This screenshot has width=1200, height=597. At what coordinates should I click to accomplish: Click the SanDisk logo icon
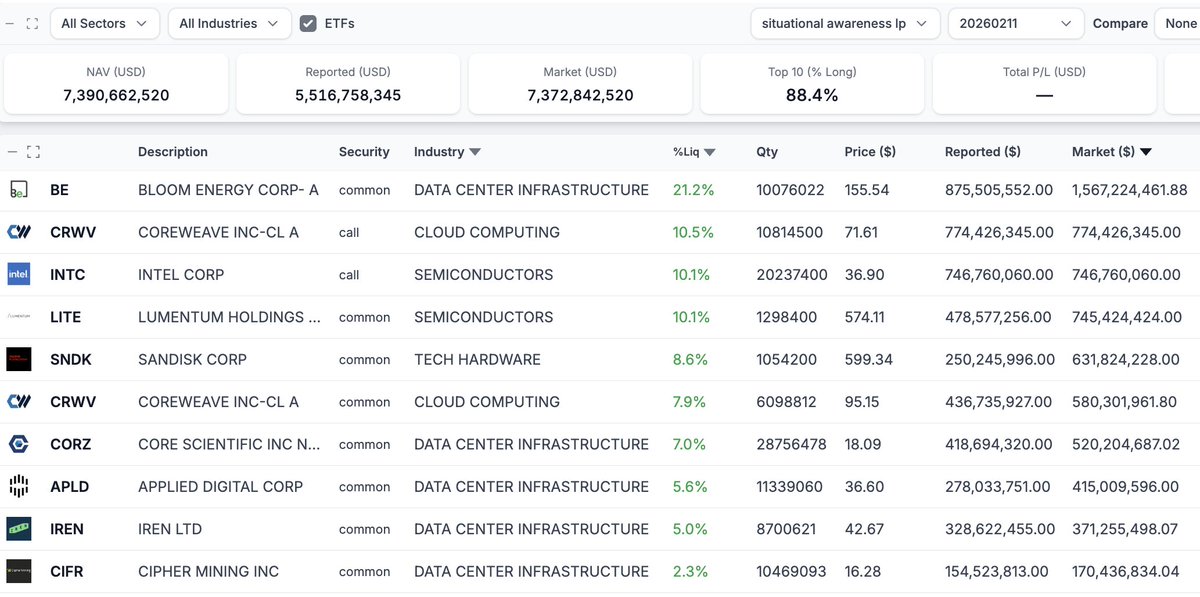18,359
